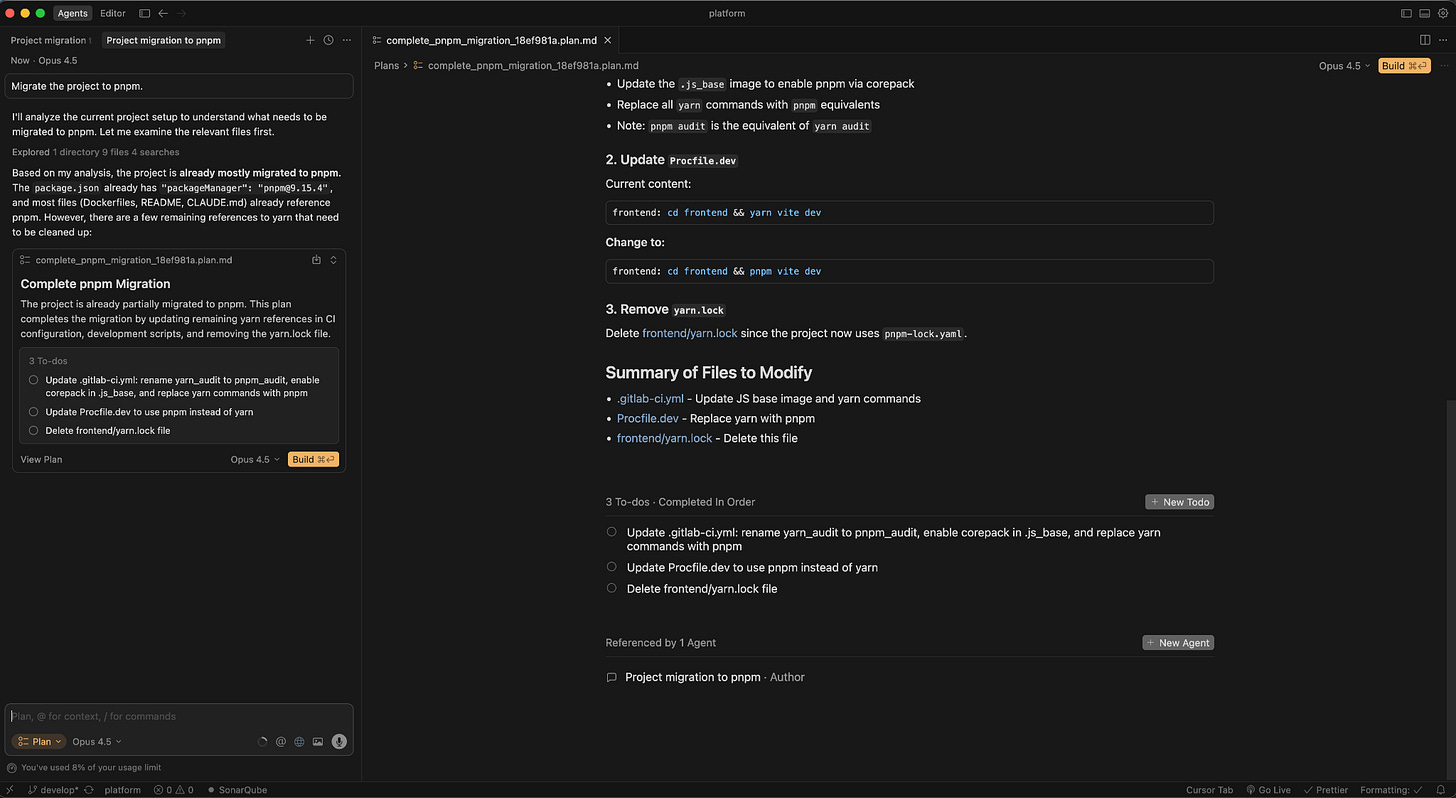This screenshot has height=798, width=1456.
Task: Click the develop* git branch in status bar
Action: pos(54,790)
